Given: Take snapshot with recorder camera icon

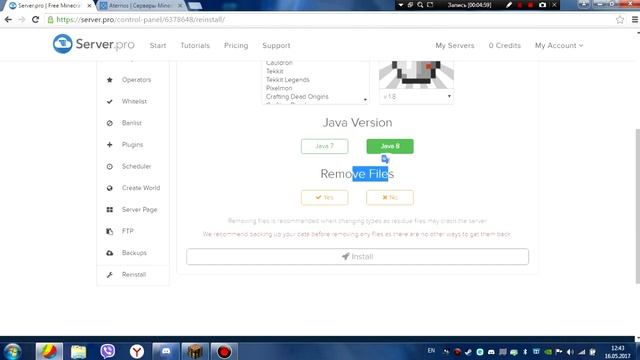Looking at the screenshot, I should coord(542,5).
